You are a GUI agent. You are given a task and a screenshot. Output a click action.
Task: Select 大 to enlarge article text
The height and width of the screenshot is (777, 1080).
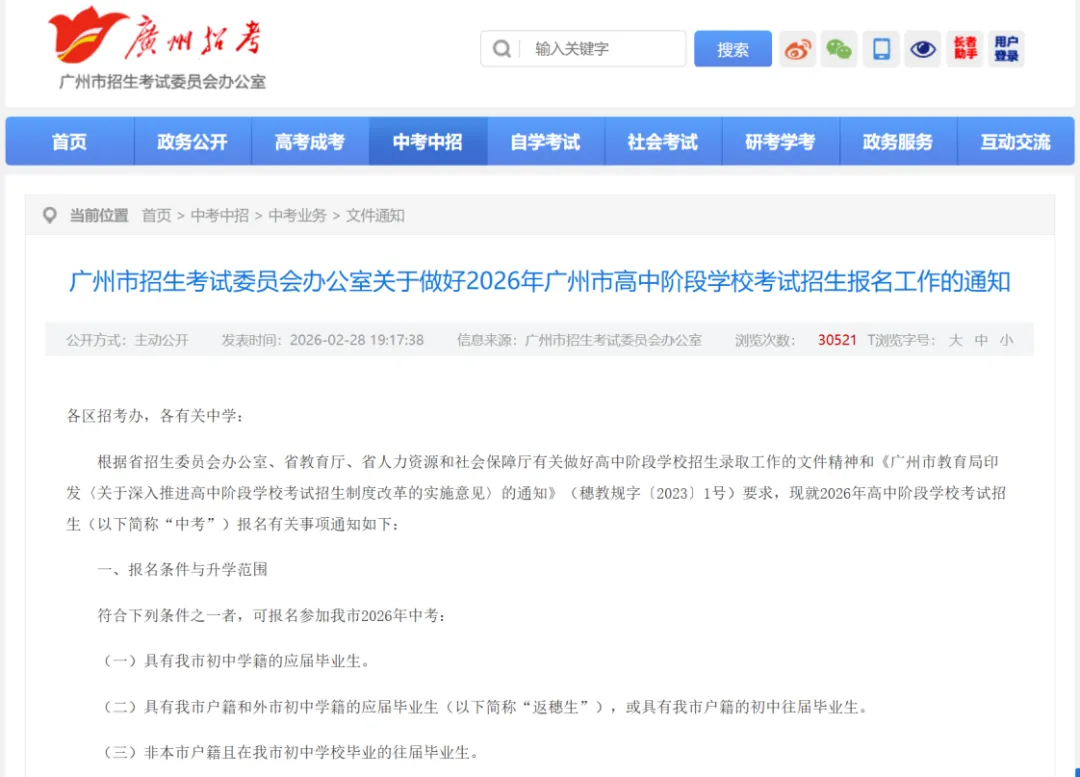[954, 340]
